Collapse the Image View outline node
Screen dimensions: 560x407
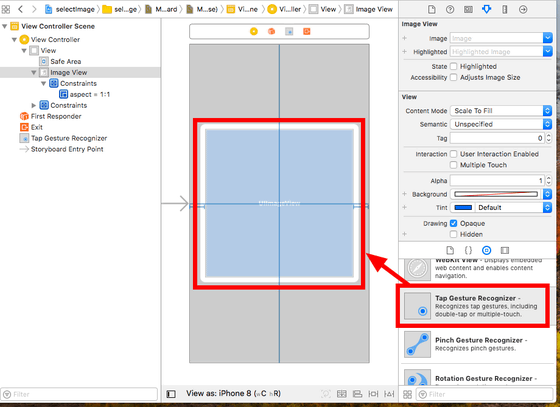34,72
